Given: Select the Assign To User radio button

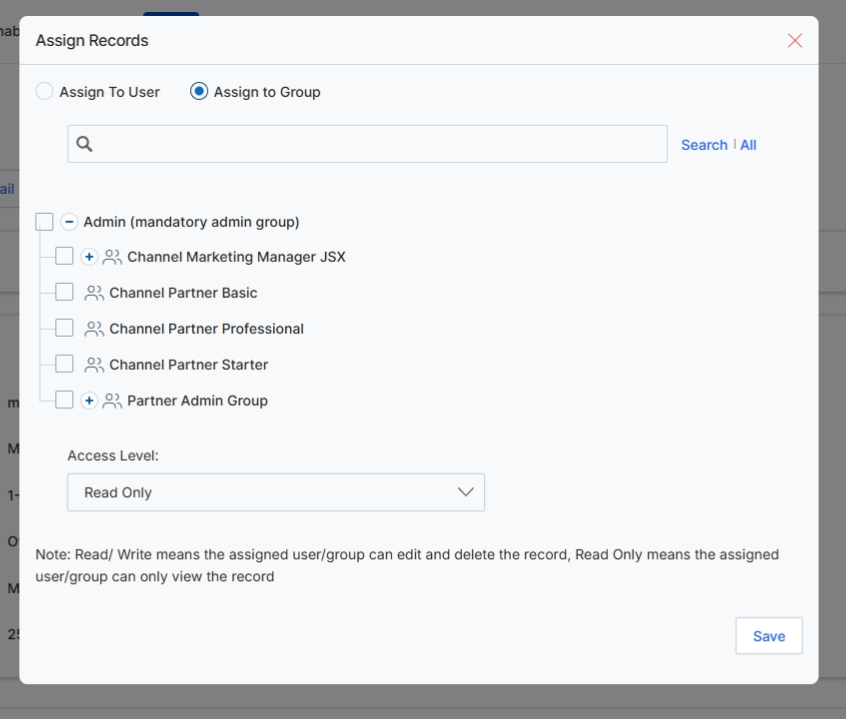Looking at the screenshot, I should 44,91.
